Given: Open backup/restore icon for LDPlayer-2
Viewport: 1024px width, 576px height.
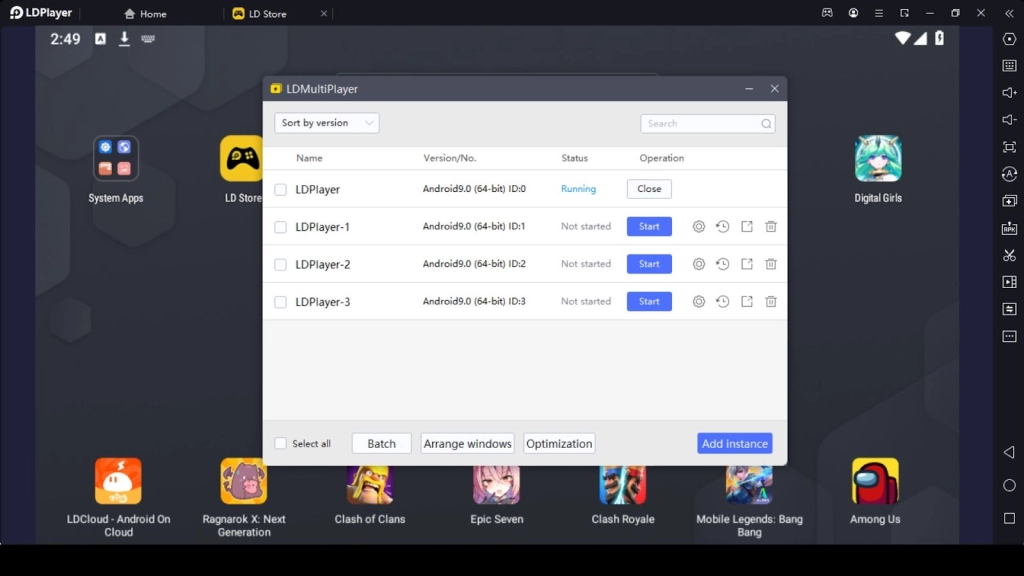Looking at the screenshot, I should tap(722, 264).
